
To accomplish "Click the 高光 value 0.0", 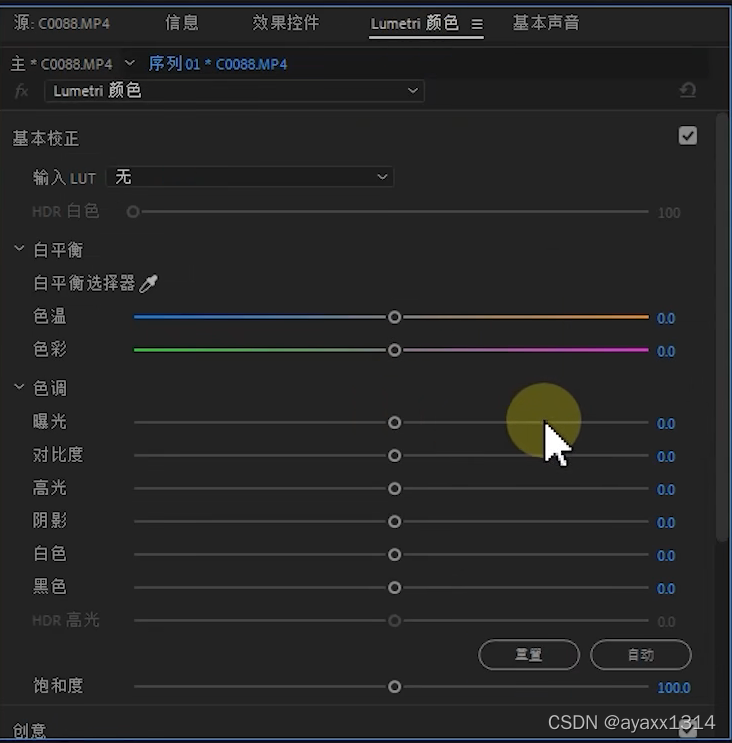I will (666, 490).
